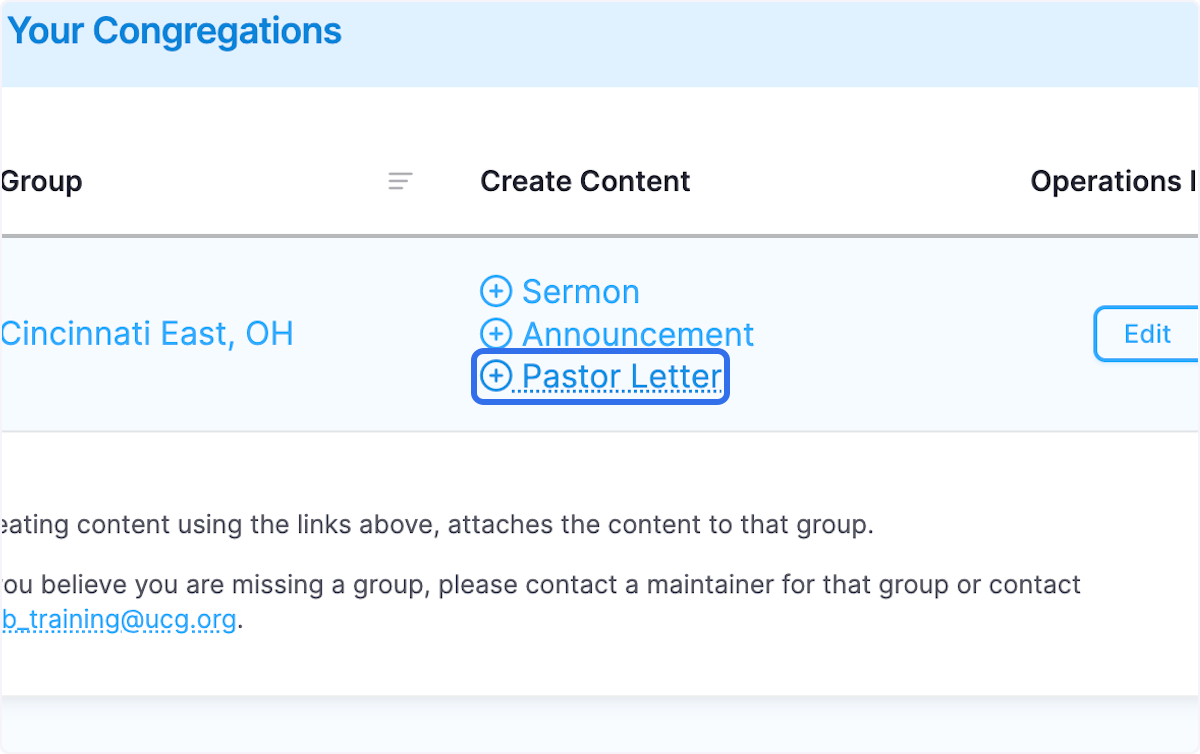This screenshot has width=1200, height=754.
Task: Click the Cincinnati East congregation row
Action: [x=147, y=333]
